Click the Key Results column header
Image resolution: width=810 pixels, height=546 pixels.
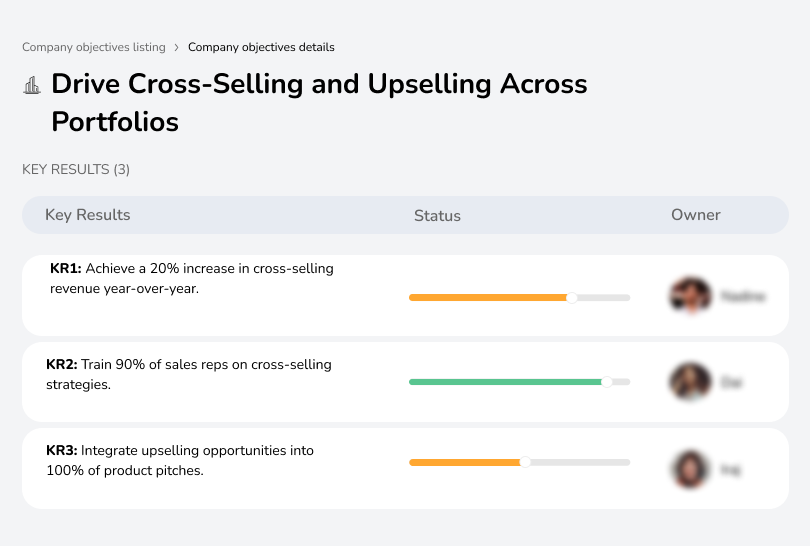pyautogui.click(x=87, y=215)
